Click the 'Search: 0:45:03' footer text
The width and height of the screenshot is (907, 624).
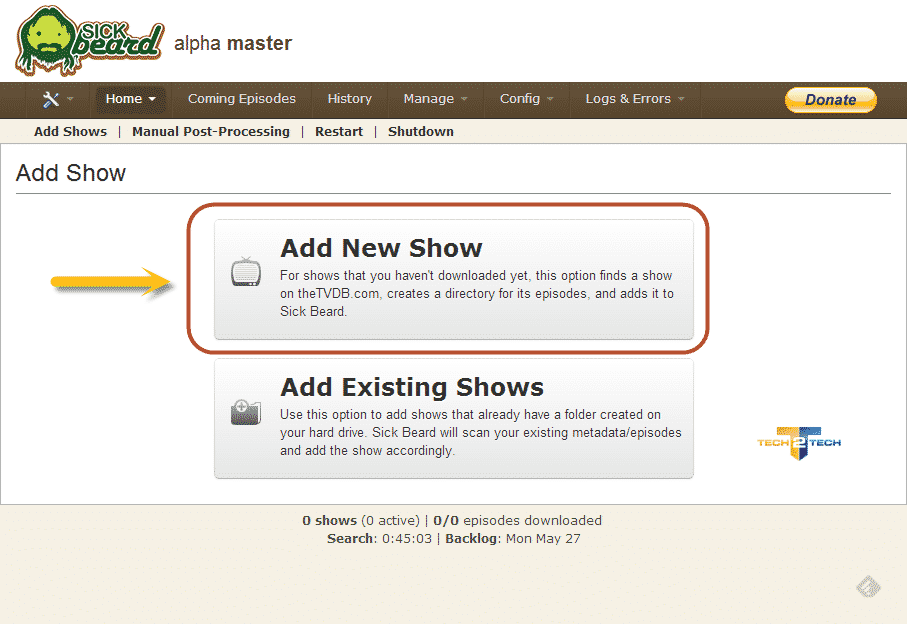[379, 538]
